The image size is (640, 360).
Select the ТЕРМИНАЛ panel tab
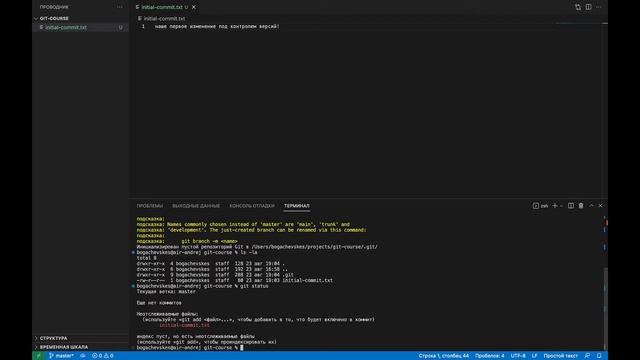297,206
